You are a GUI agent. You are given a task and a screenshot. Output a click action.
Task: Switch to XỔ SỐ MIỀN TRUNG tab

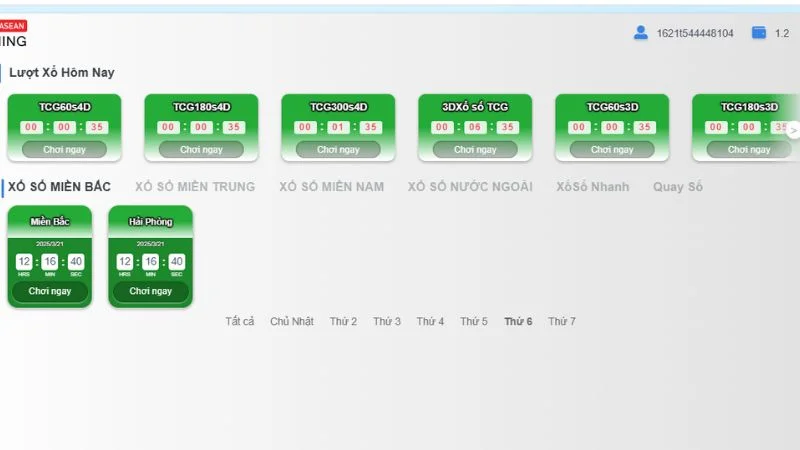point(195,187)
